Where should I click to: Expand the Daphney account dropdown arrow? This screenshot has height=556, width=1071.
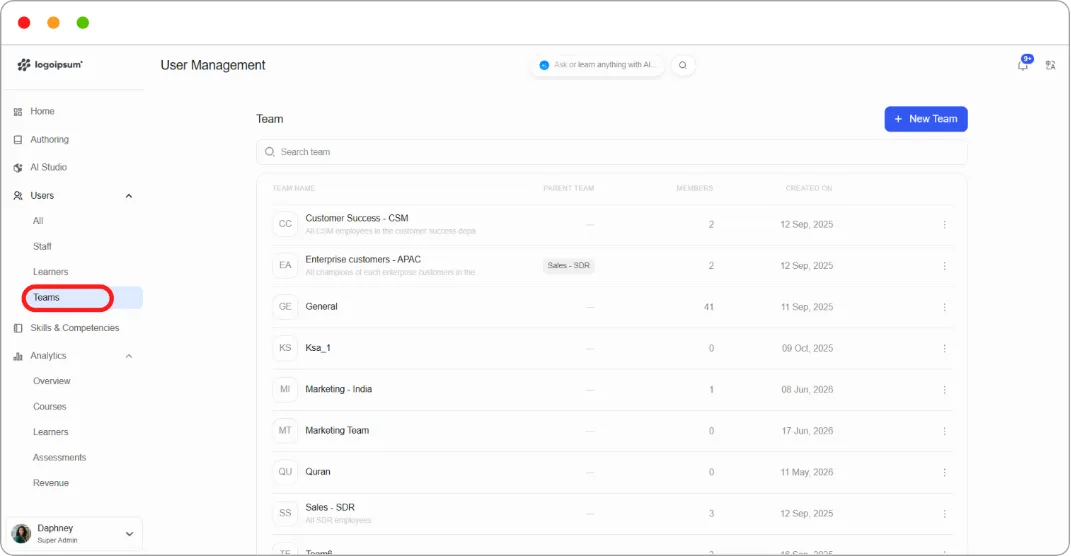[129, 534]
